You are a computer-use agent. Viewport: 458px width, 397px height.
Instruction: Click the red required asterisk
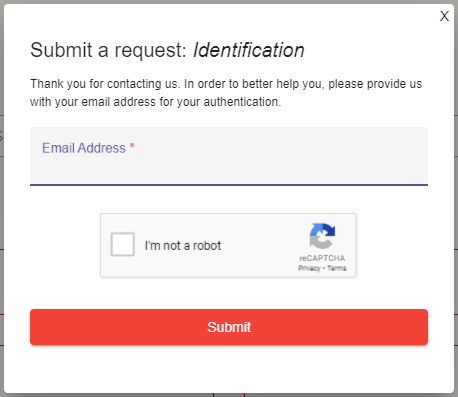[x=132, y=146]
